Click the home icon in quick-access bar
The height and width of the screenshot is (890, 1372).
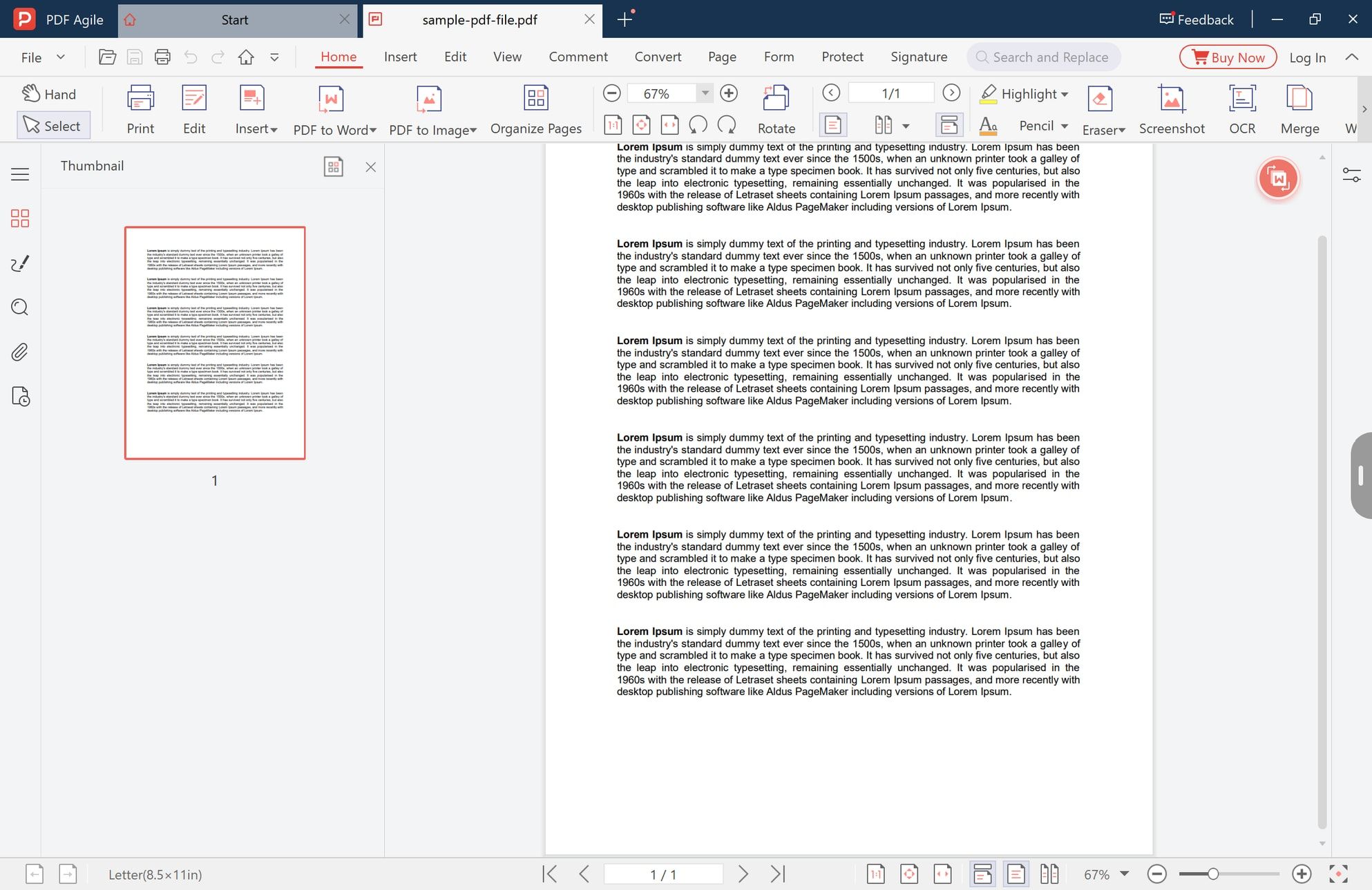[246, 57]
